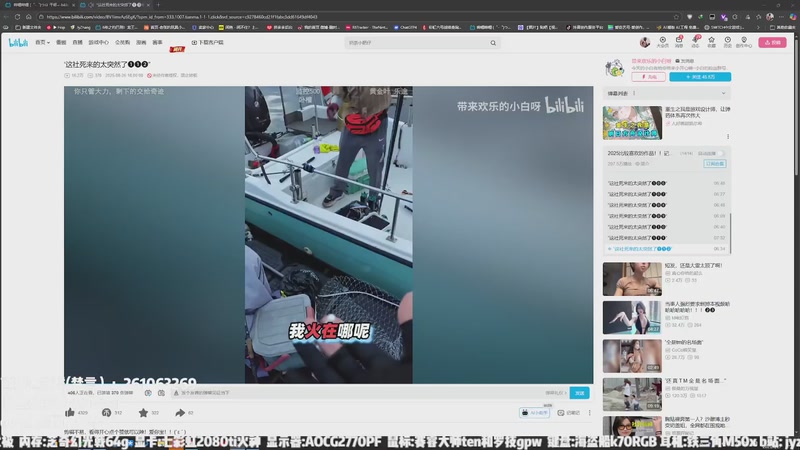Image resolution: width=800 pixels, height=450 pixels.
Task: Give coins to the video
Action: pyautogui.click(x=106, y=412)
